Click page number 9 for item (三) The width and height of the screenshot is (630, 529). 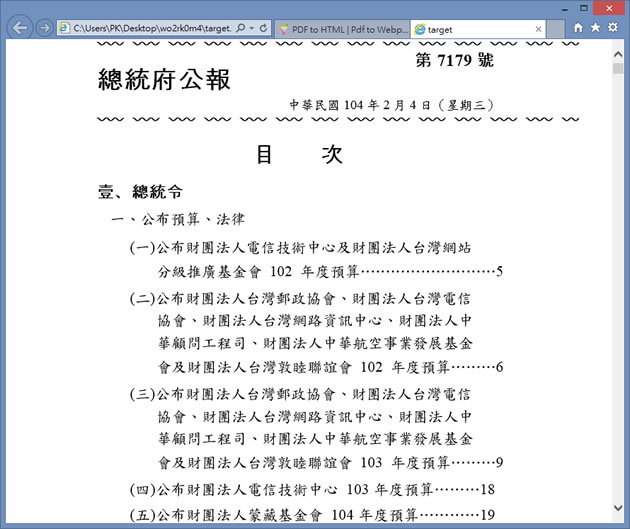tap(499, 463)
